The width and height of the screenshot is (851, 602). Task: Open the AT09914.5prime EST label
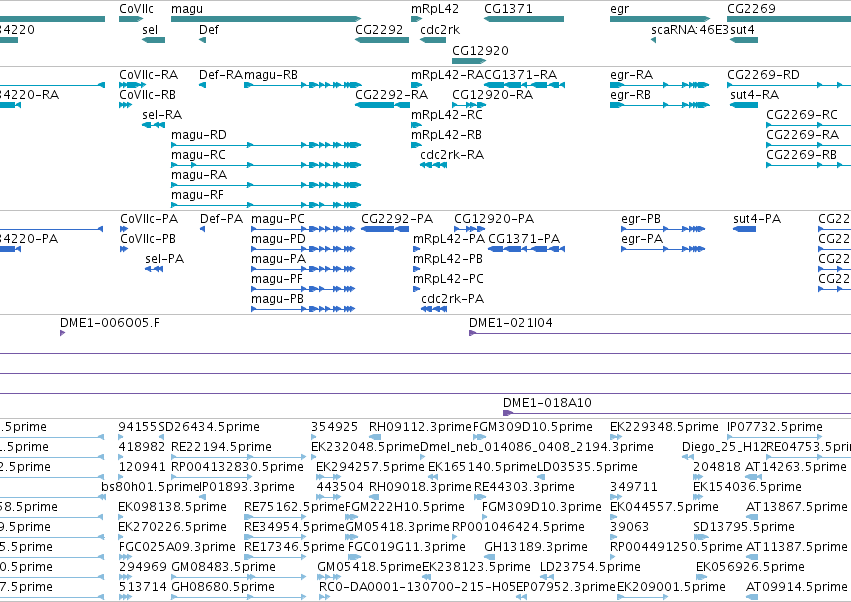point(797,587)
